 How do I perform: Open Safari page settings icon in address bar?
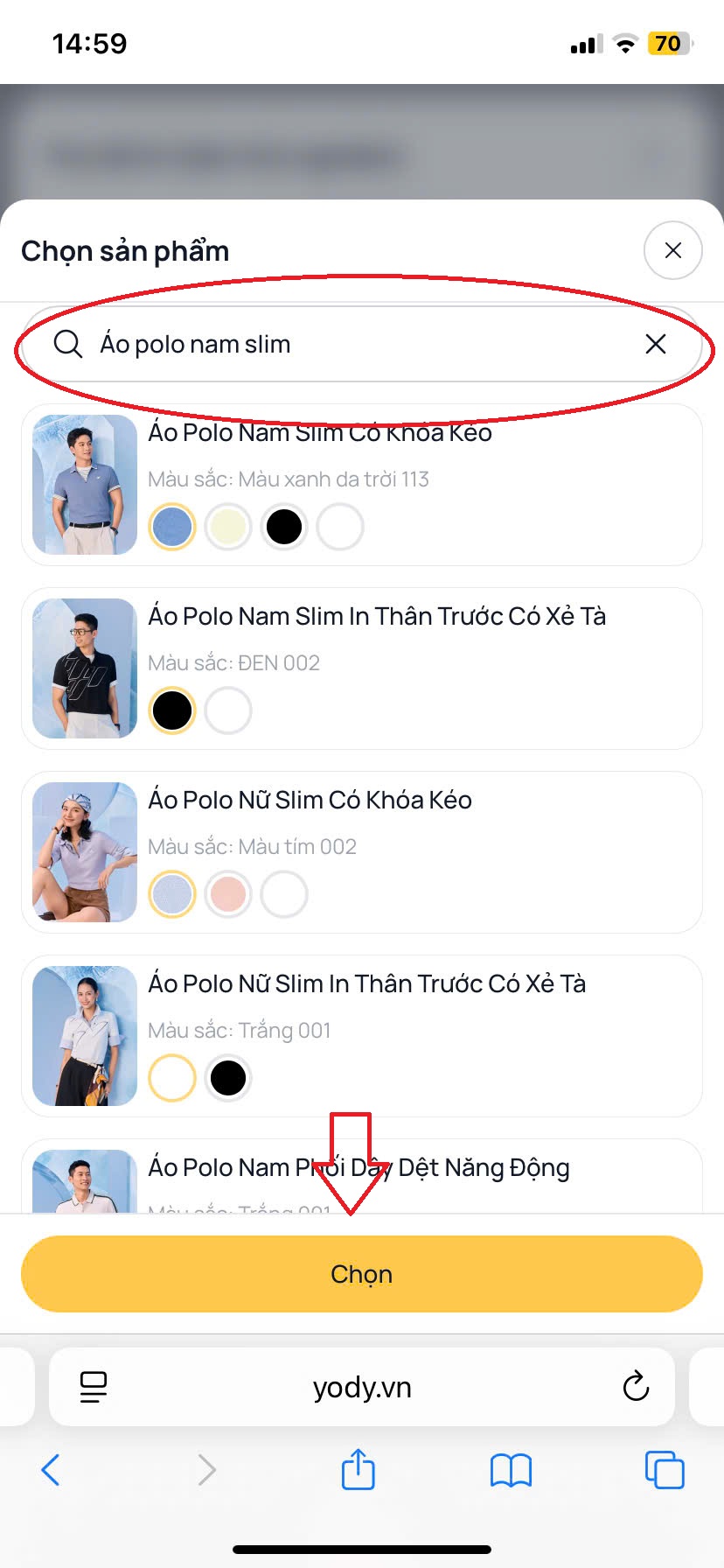pos(94,1387)
